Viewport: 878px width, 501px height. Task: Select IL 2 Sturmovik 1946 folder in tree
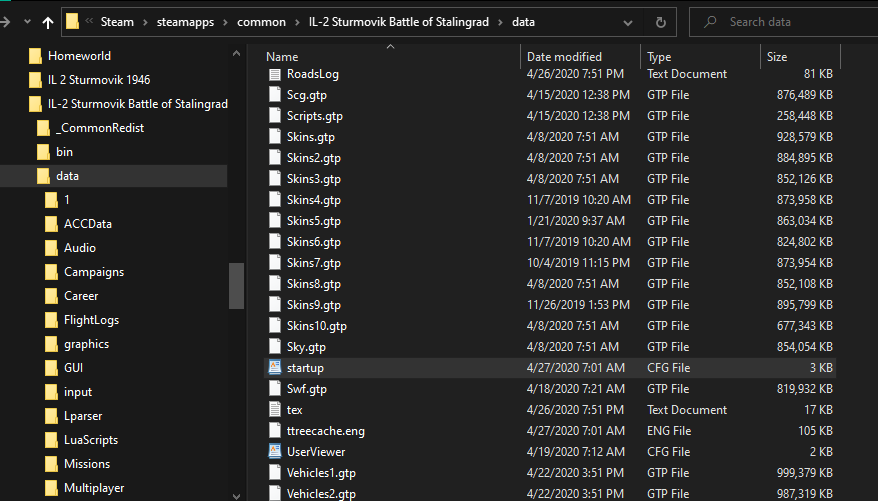tap(99, 79)
